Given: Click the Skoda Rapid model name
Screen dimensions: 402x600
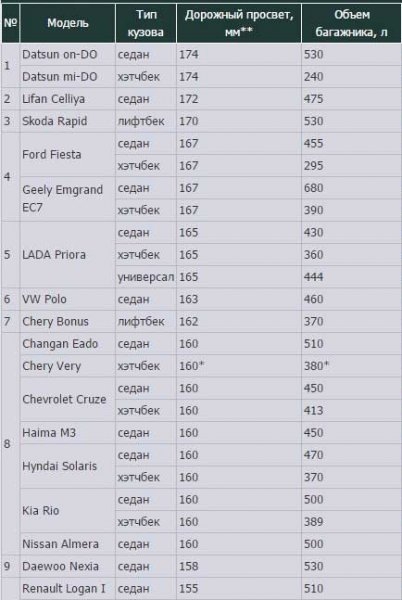Looking at the screenshot, I should tap(55, 121).
